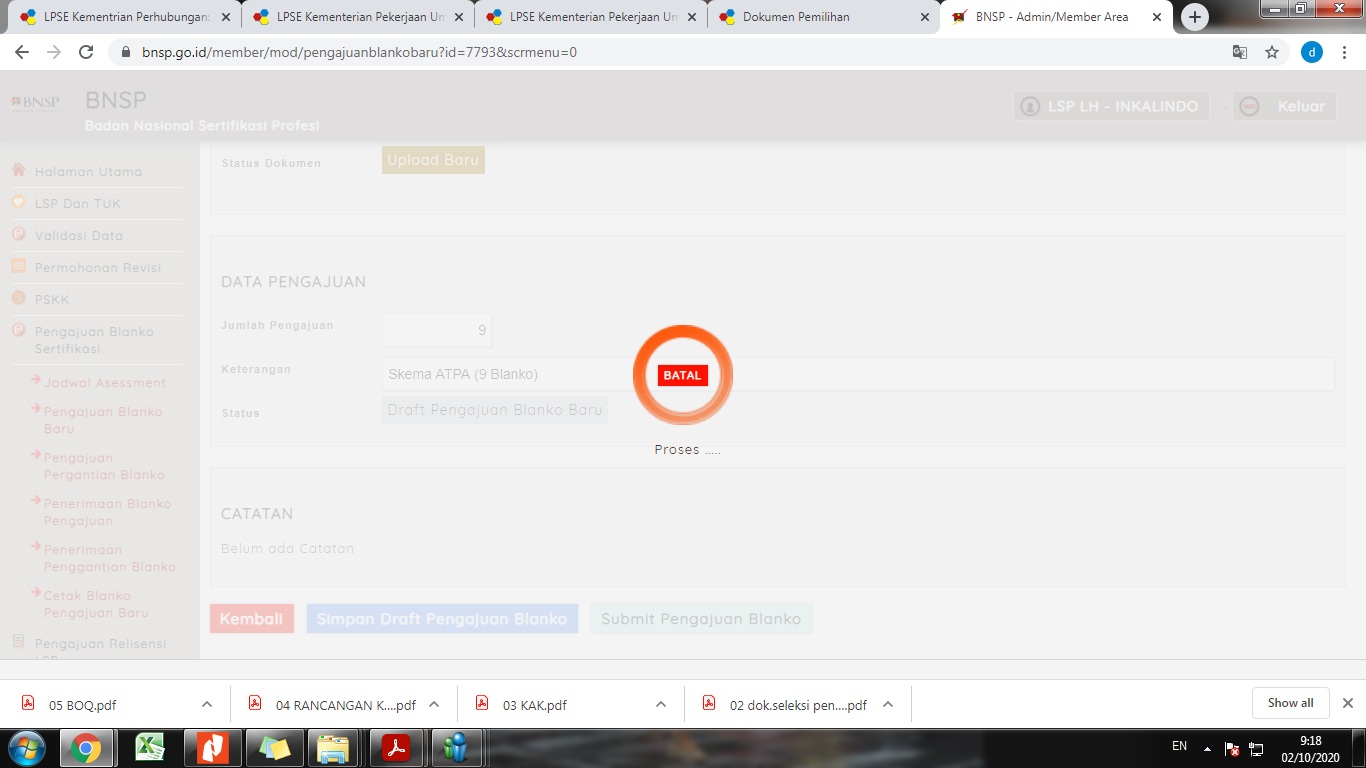1366x768 pixels.
Task: Expand options for 03 KAK.pdf download
Action: pyautogui.click(x=661, y=704)
